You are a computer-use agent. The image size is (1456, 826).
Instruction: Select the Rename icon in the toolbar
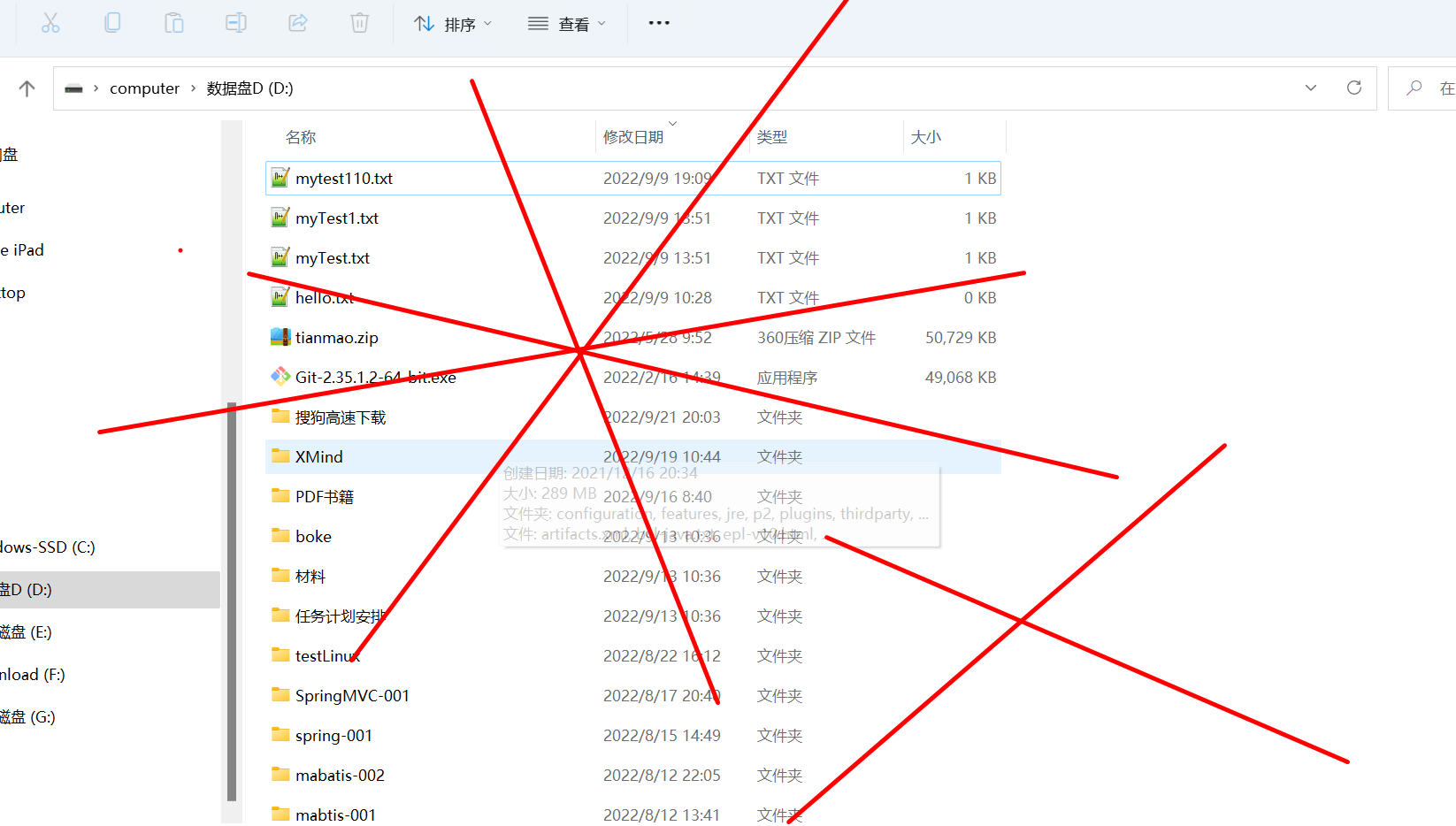click(235, 23)
